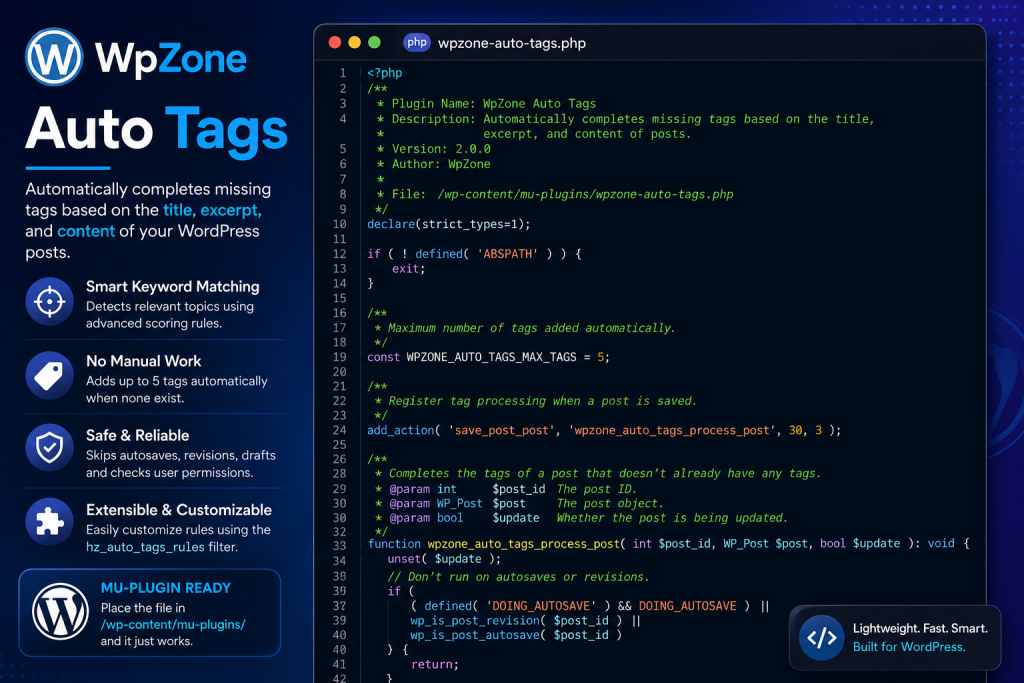Click the No Manual Work tag icon
The image size is (1024, 683).
(50, 375)
